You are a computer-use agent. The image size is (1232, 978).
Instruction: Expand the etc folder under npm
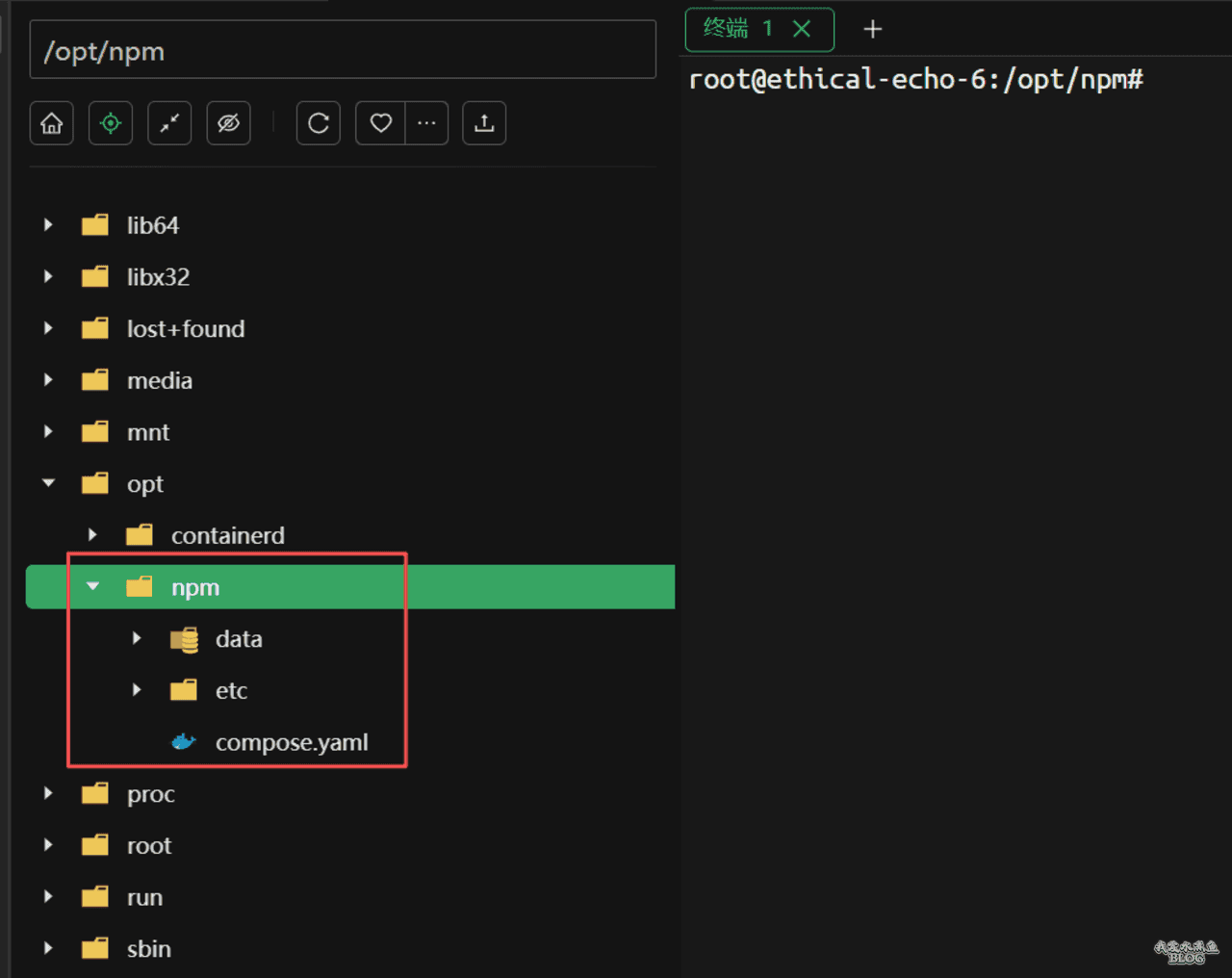tap(137, 690)
